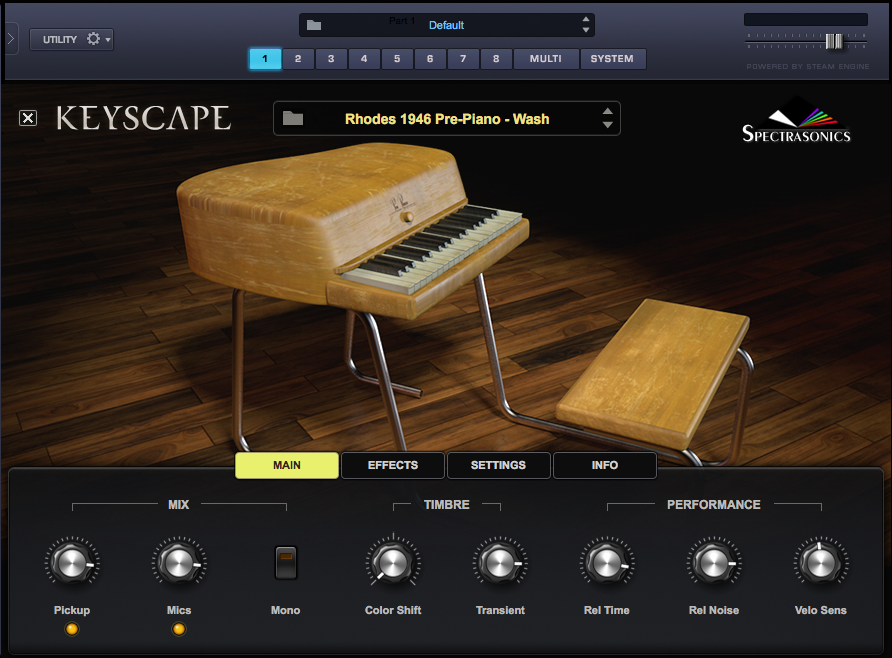Step to next patch with down arrow
892x658 pixels.
click(x=608, y=125)
